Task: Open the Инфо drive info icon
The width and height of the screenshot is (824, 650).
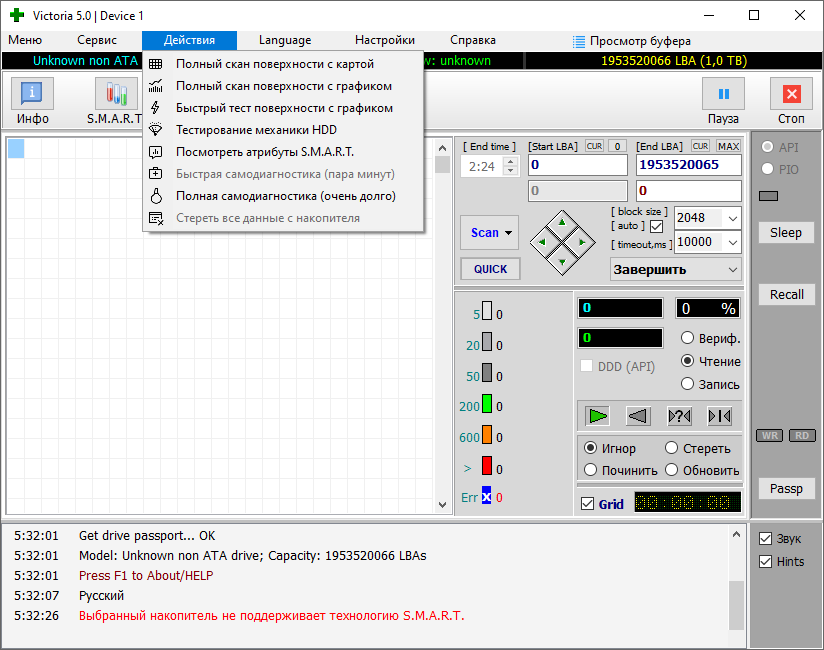Action: pos(32,93)
